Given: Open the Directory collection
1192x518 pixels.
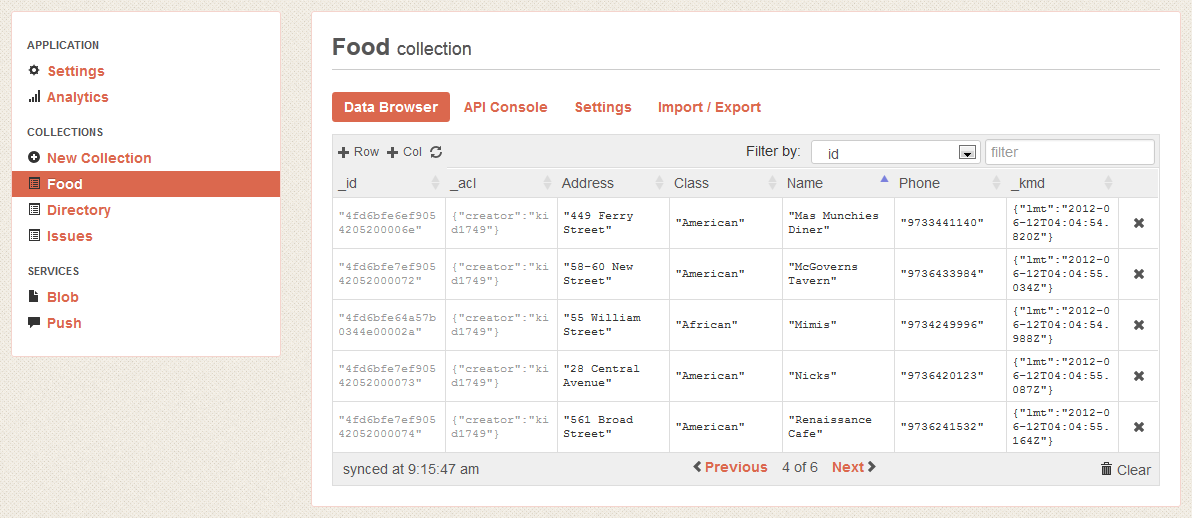Looking at the screenshot, I should (x=78, y=210).
